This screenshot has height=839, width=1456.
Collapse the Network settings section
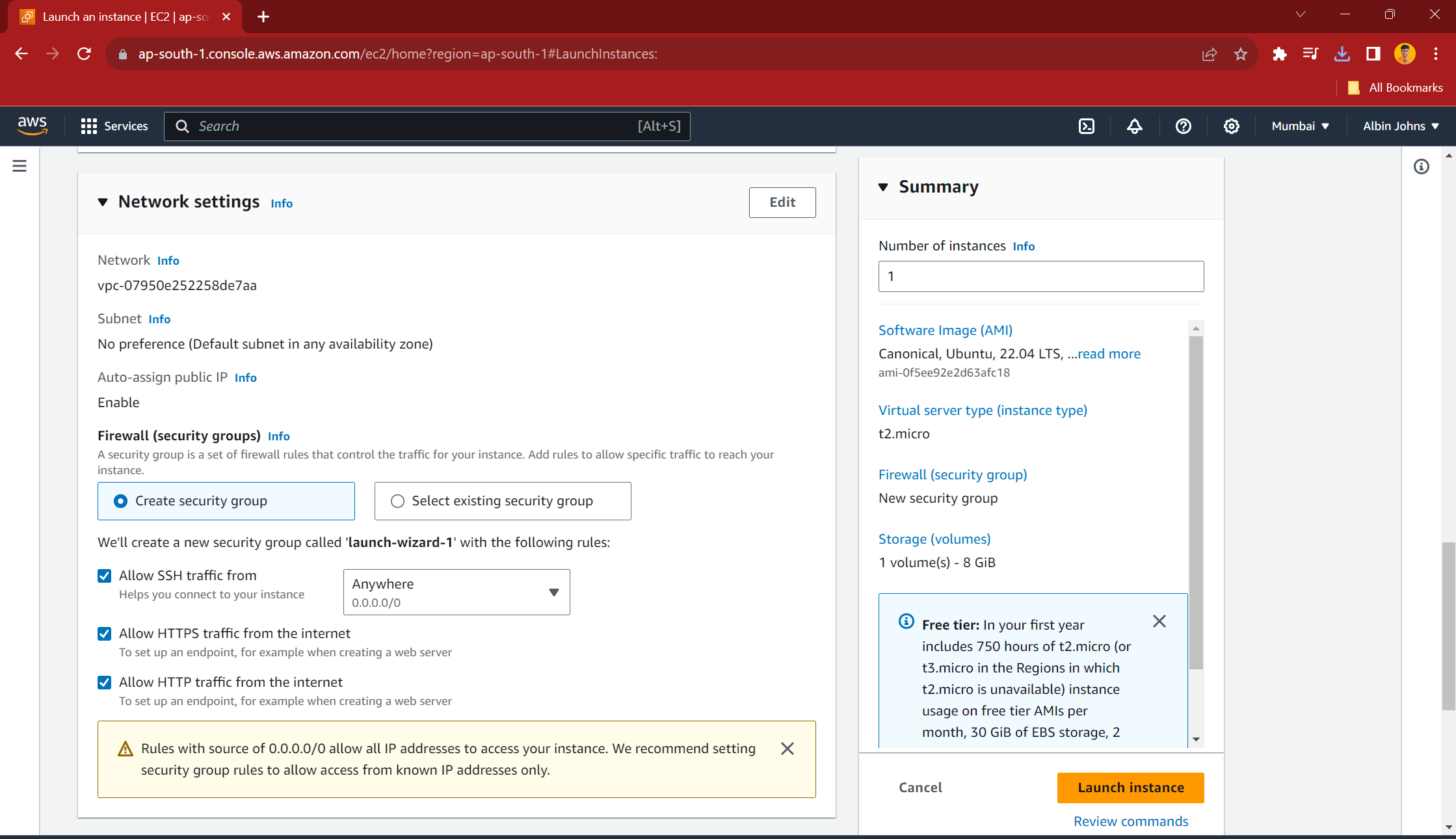point(103,202)
